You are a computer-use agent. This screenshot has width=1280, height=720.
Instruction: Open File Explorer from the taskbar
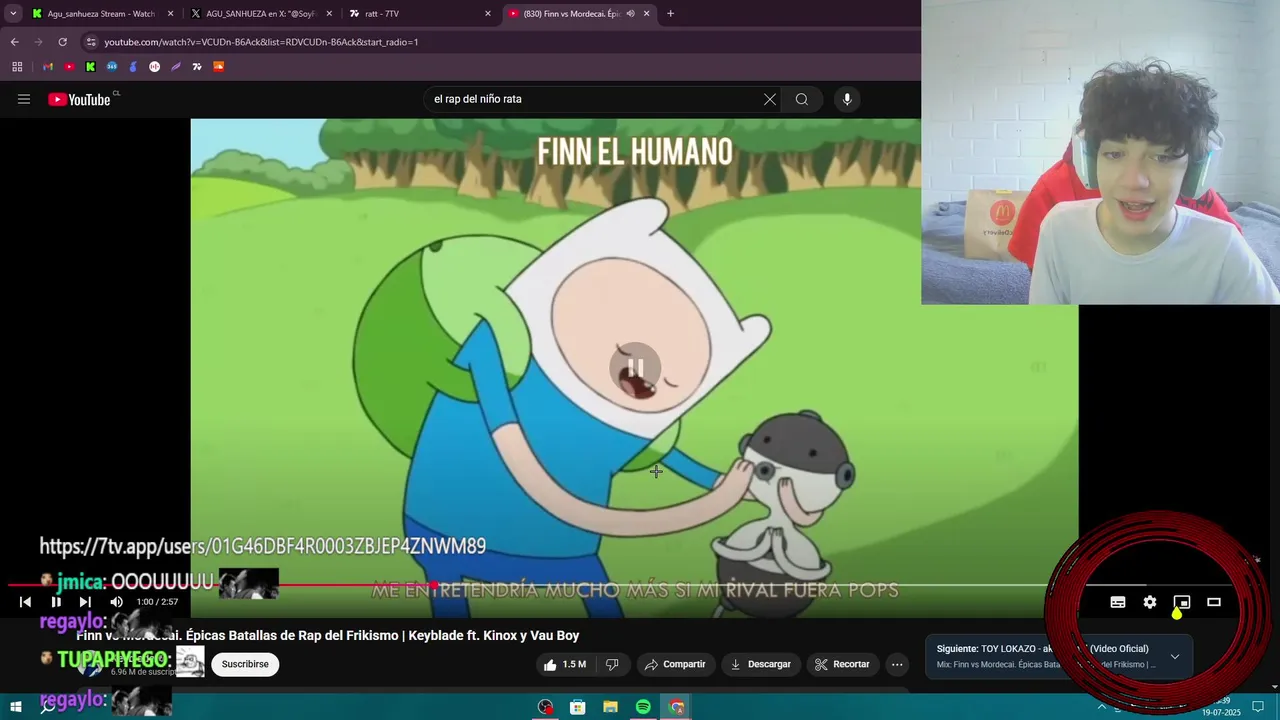pos(610,707)
